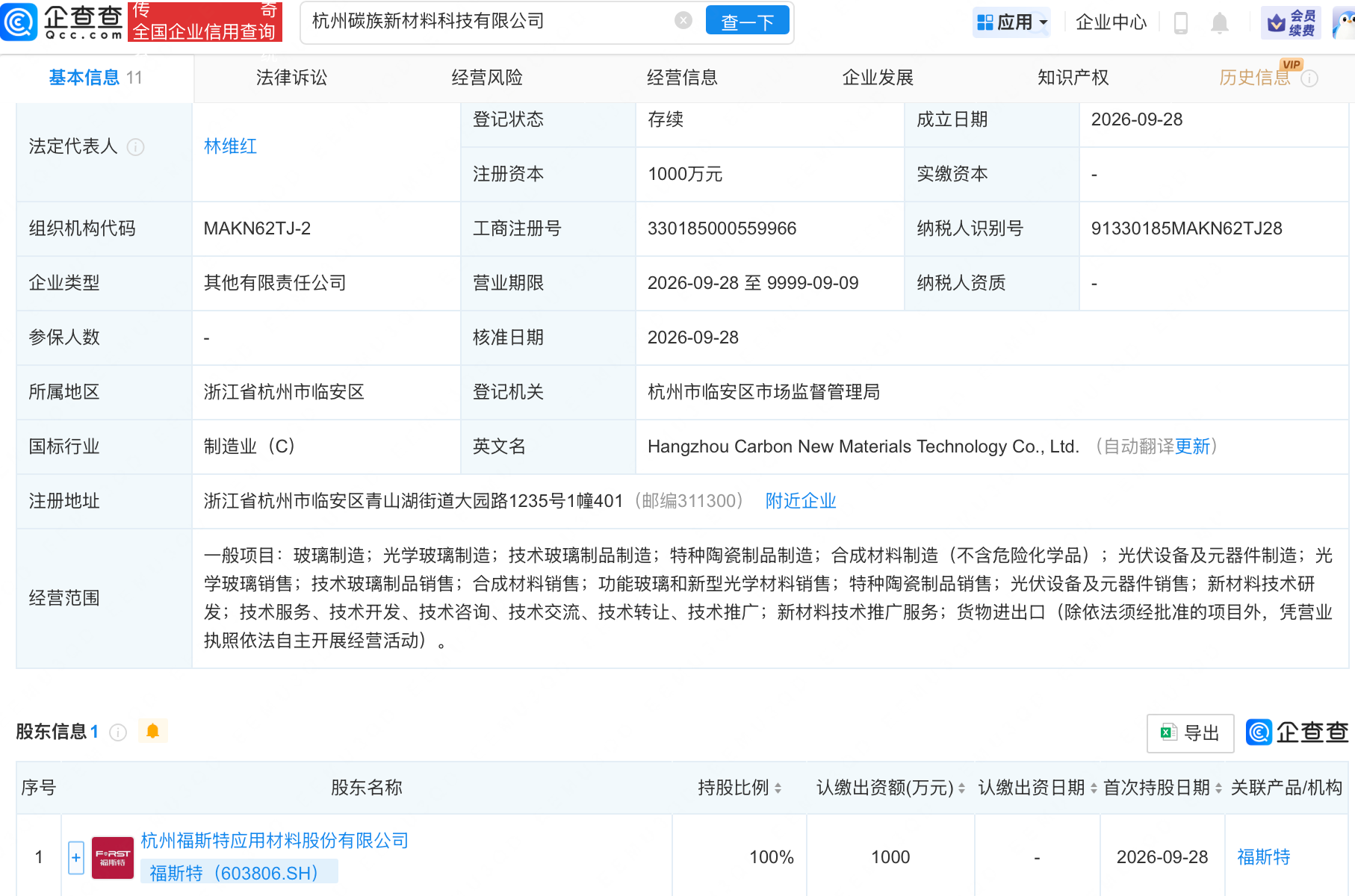Clear the search box with the X icon
The image size is (1355, 896).
(683, 21)
